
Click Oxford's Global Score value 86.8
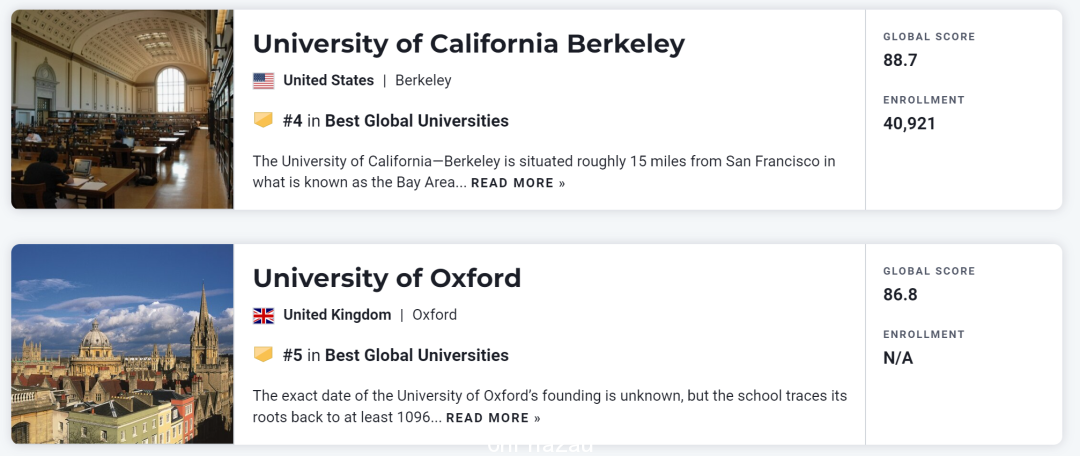coord(900,295)
